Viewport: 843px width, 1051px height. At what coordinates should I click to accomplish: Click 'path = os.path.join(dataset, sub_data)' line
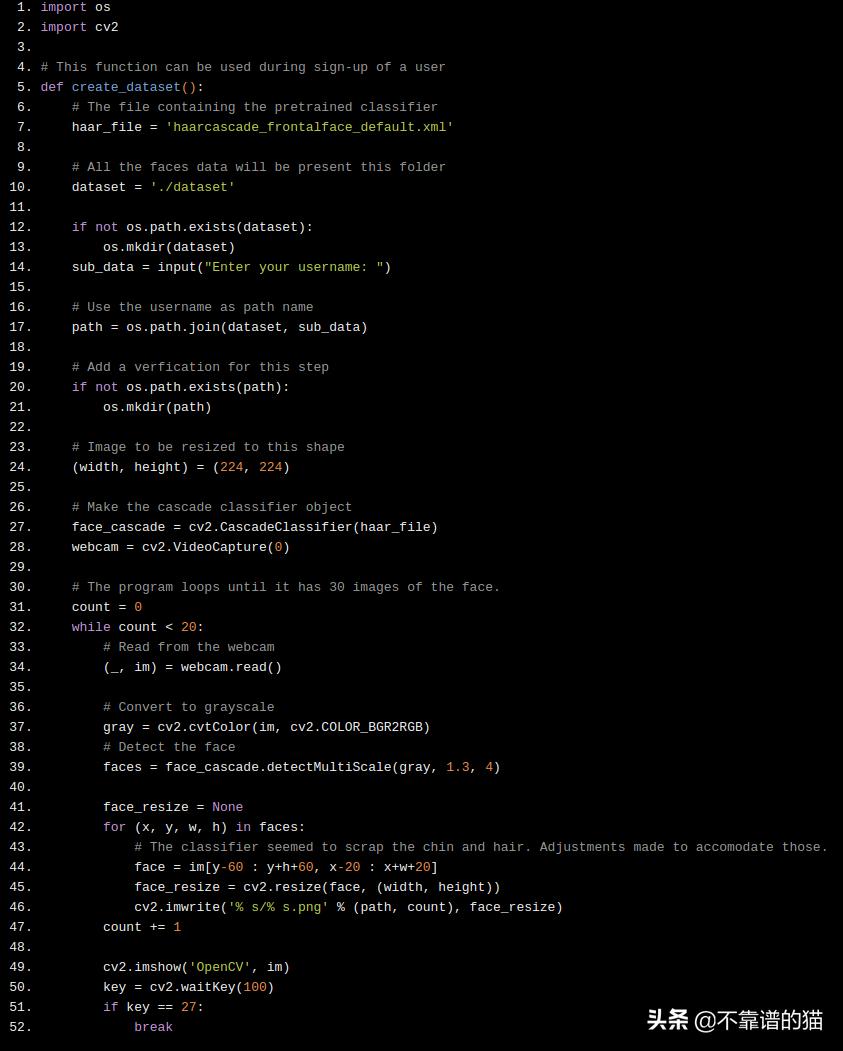(x=219, y=327)
